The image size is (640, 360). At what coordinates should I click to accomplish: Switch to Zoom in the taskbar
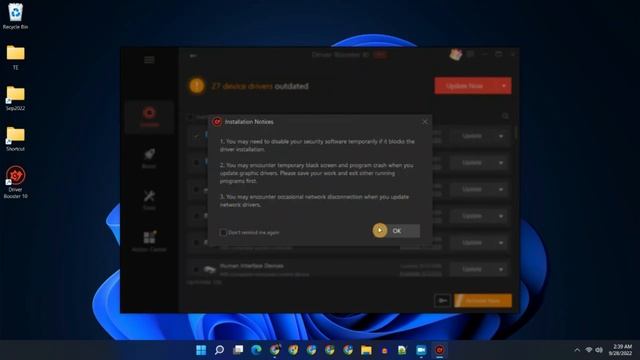pos(421,350)
